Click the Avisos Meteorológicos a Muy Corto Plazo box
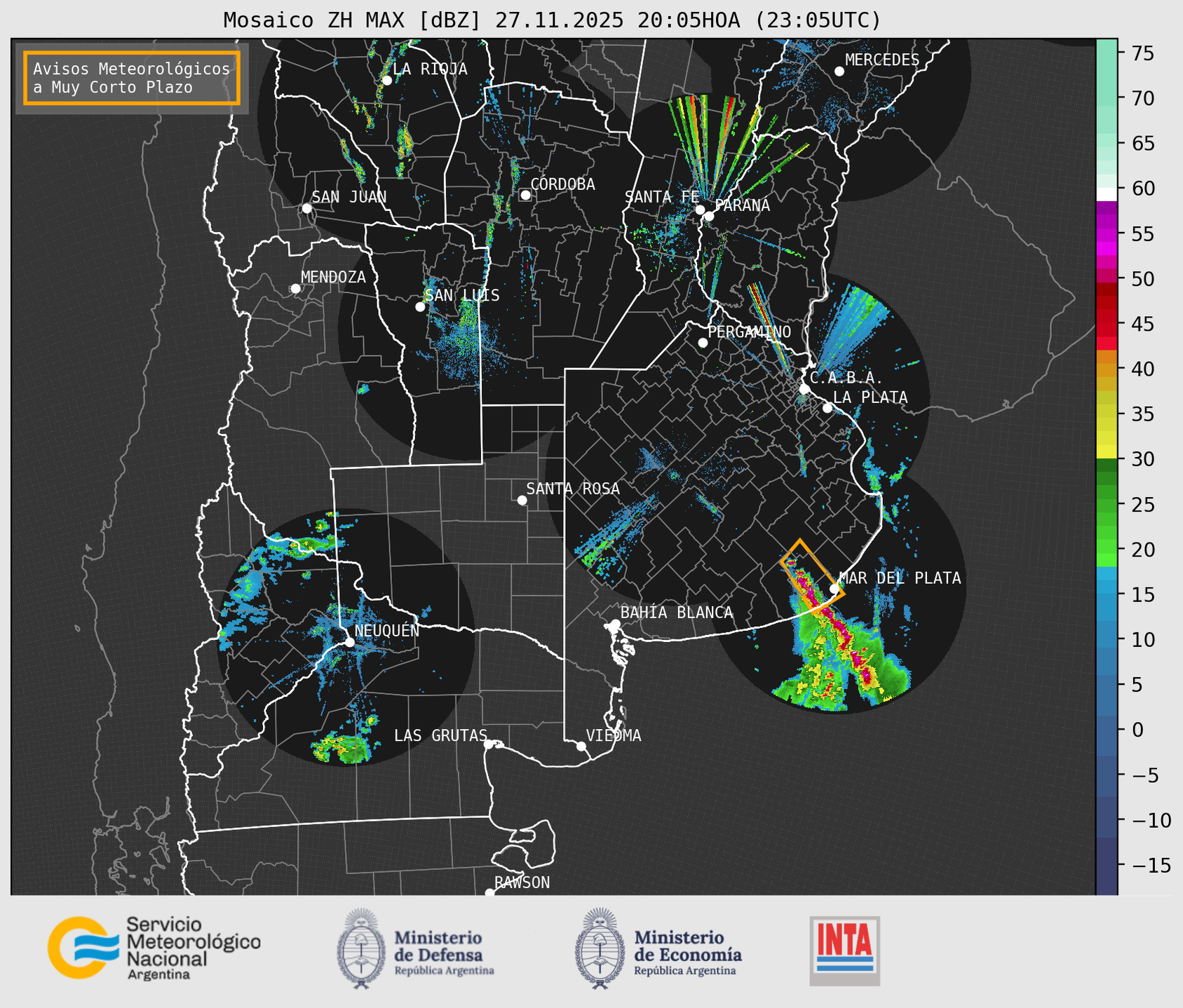The width and height of the screenshot is (1183, 1008). pos(132,78)
